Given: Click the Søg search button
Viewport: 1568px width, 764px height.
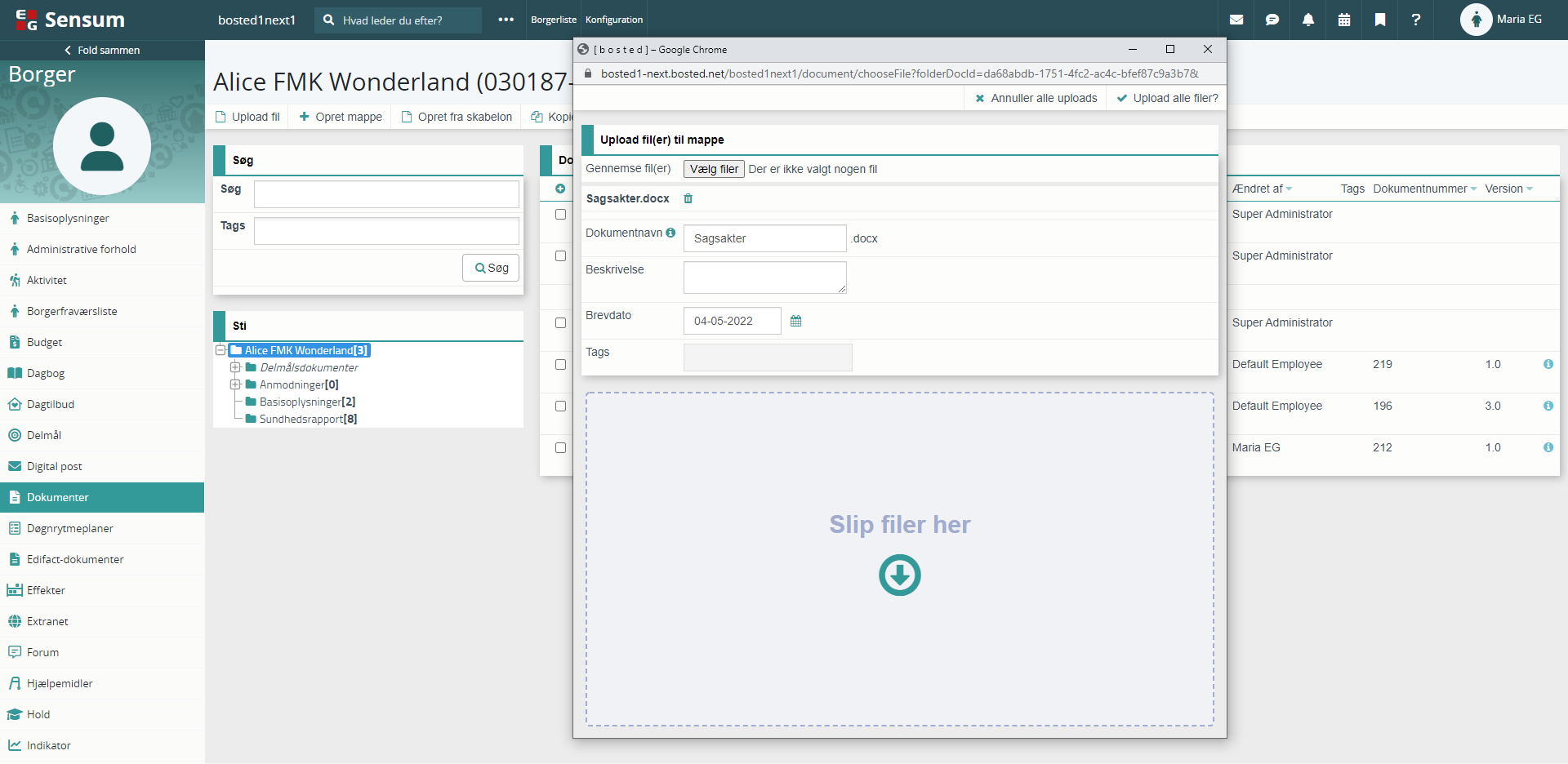Looking at the screenshot, I should (x=491, y=268).
